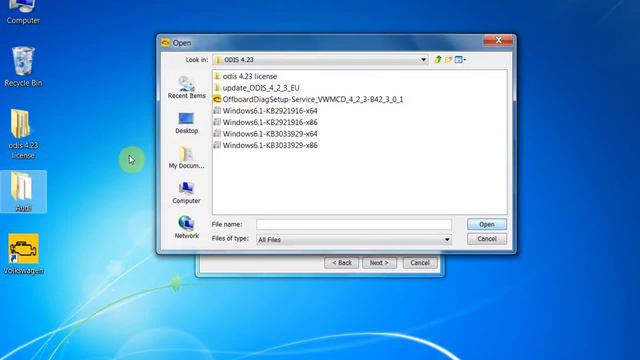The image size is (640, 360).
Task: Launch the Volkswagen diagnostic shortcut
Action: 23,254
